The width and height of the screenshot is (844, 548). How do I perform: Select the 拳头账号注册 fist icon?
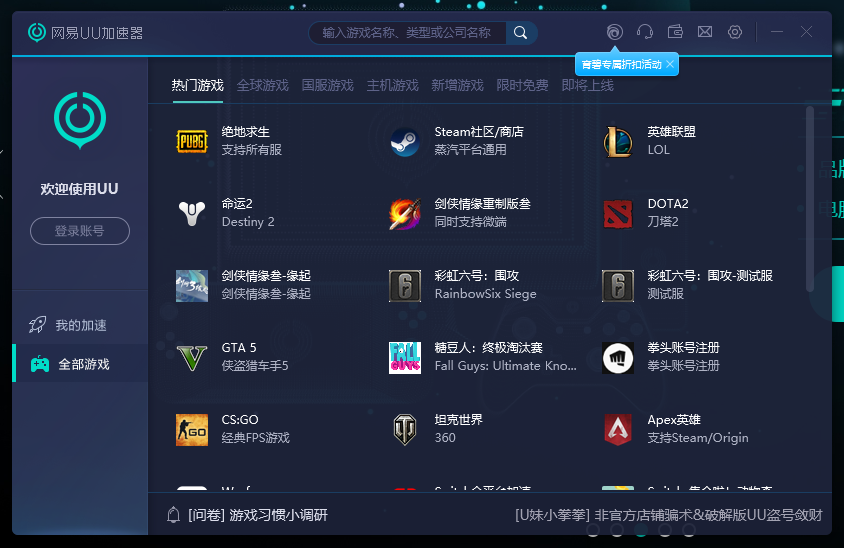coord(618,358)
